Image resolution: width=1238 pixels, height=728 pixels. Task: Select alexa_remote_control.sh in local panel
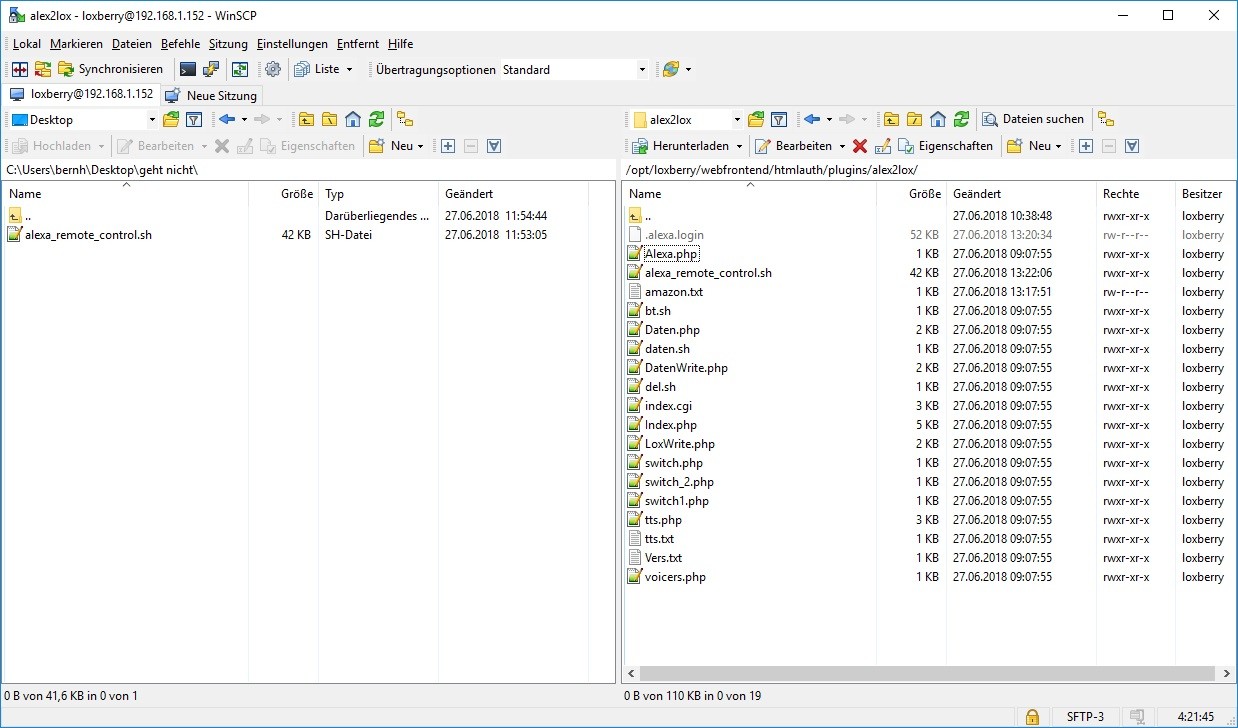click(88, 235)
